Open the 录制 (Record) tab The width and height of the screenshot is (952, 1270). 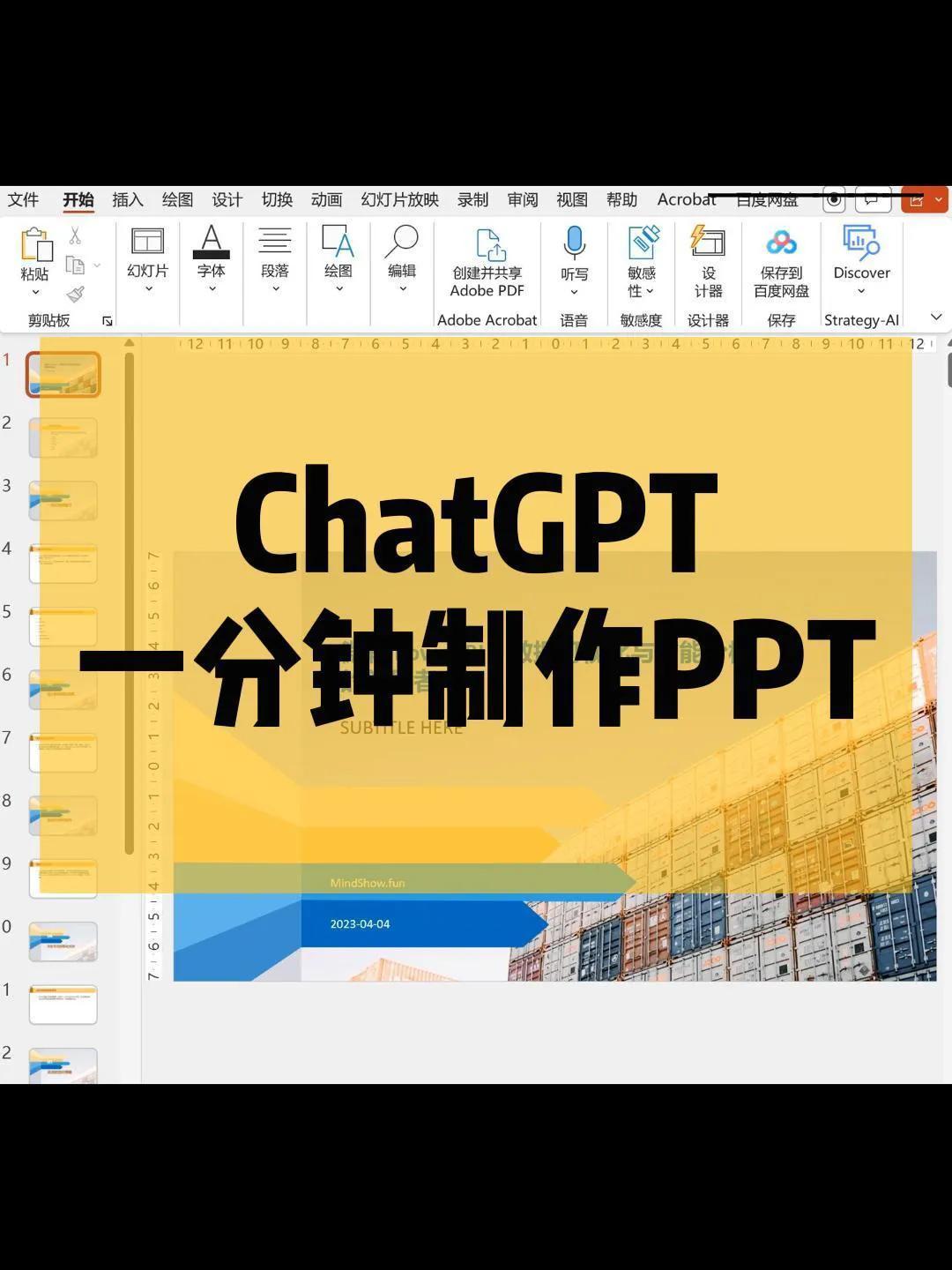click(472, 200)
